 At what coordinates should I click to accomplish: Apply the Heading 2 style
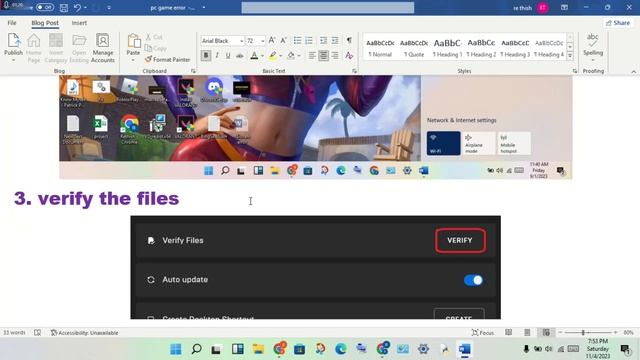[481, 48]
